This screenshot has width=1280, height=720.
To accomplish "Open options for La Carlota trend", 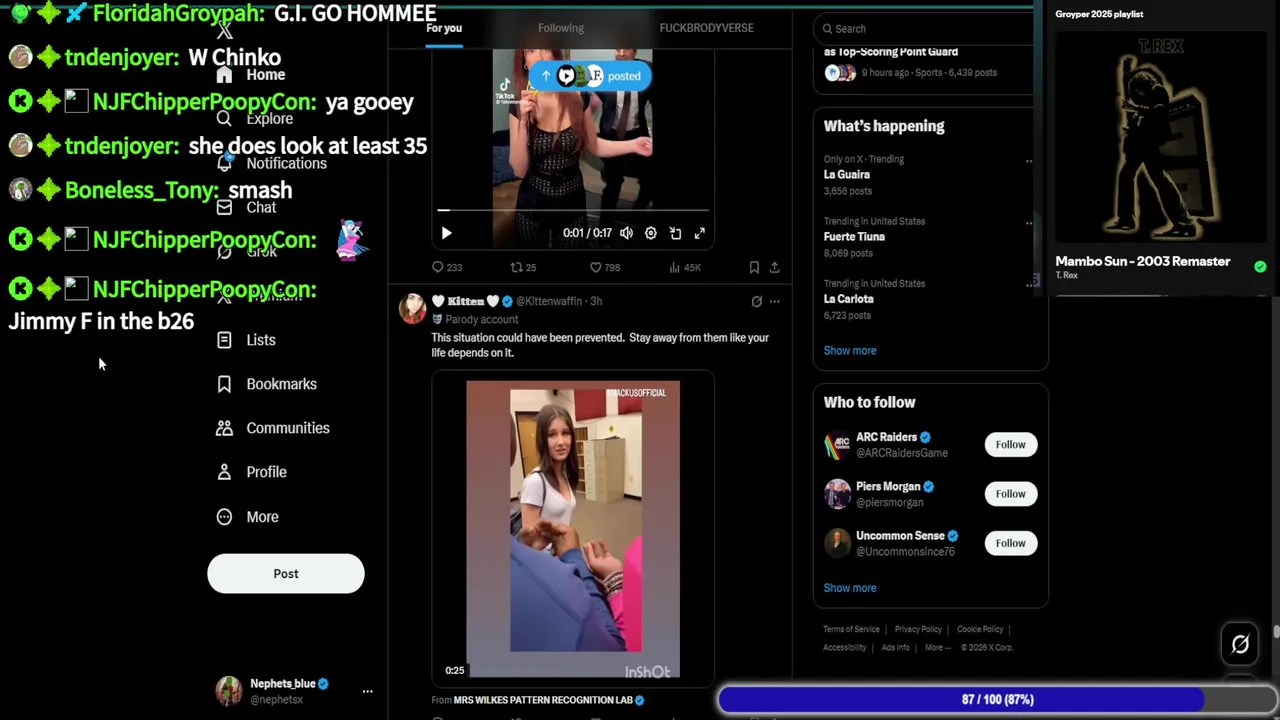I will tap(1031, 283).
